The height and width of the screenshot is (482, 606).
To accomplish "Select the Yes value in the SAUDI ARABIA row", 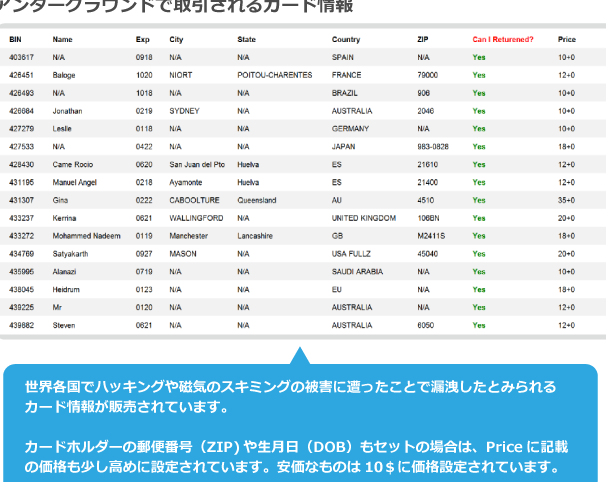I will [479, 271].
